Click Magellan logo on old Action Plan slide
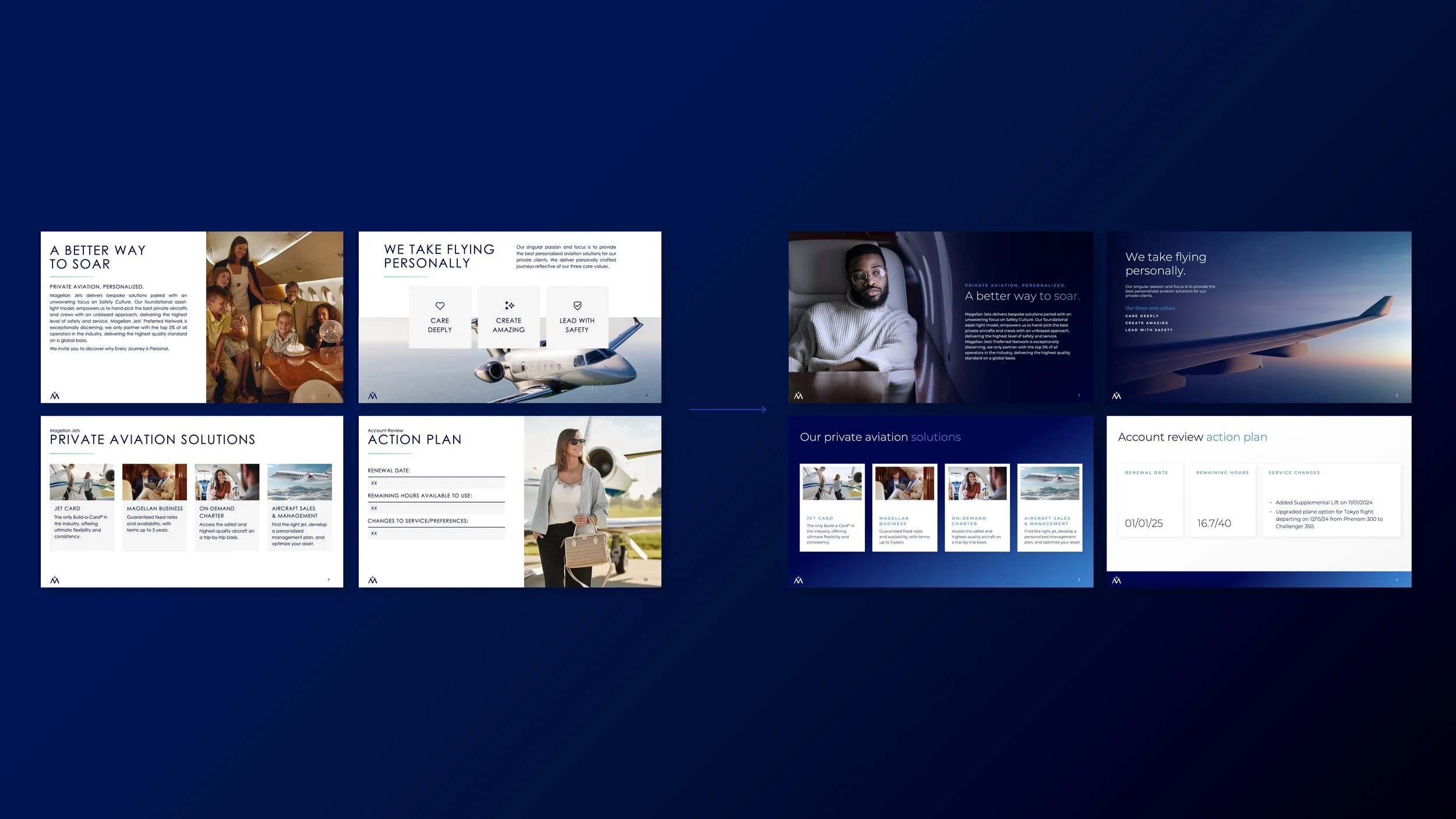Viewport: 1456px width, 819px height. 373,580
